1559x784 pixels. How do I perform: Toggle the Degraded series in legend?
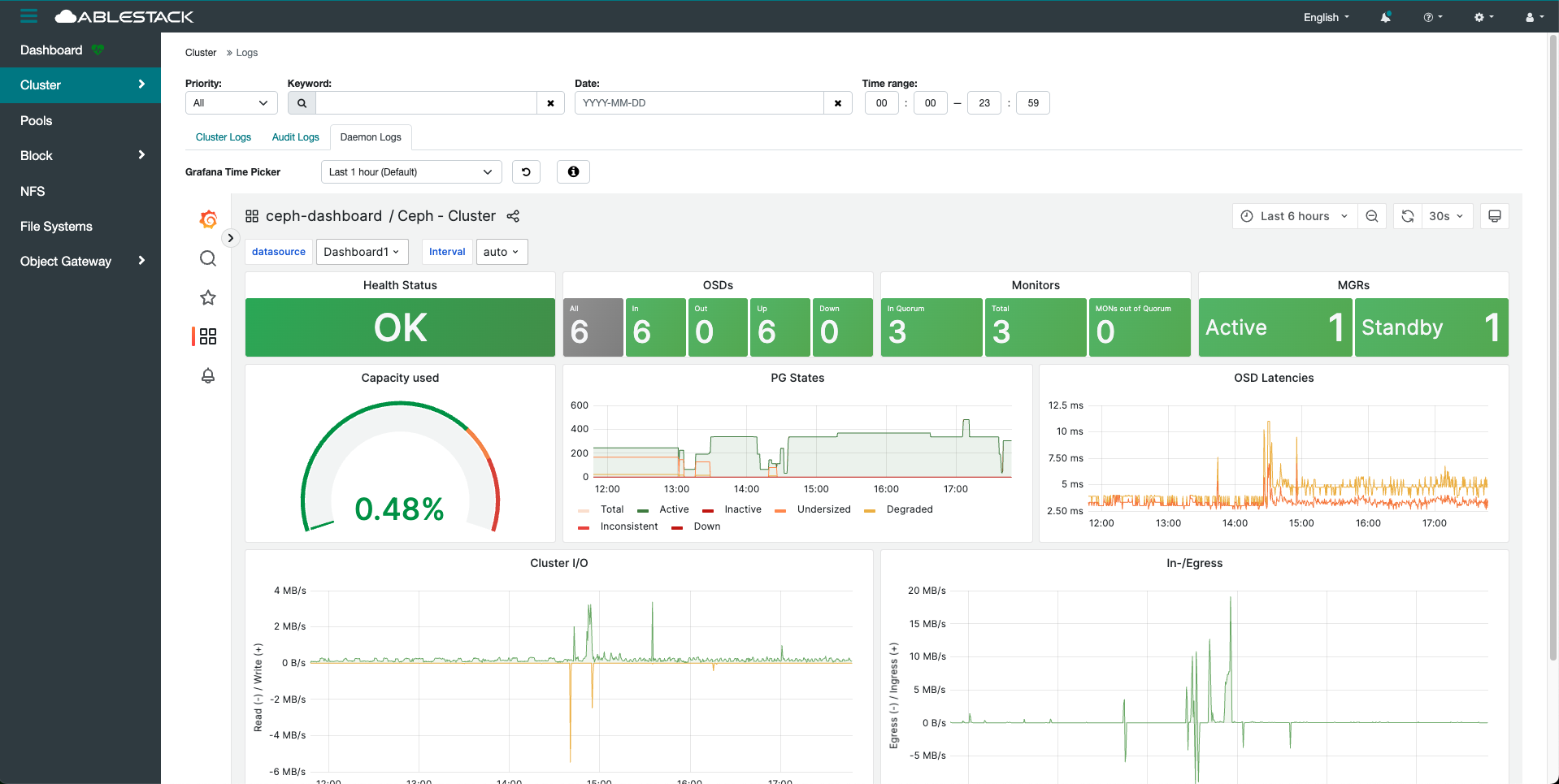(909, 509)
